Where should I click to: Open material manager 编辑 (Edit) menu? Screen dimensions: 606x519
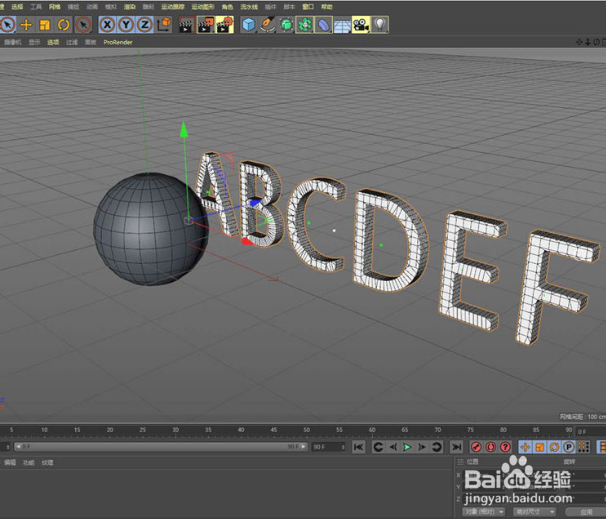[10, 463]
